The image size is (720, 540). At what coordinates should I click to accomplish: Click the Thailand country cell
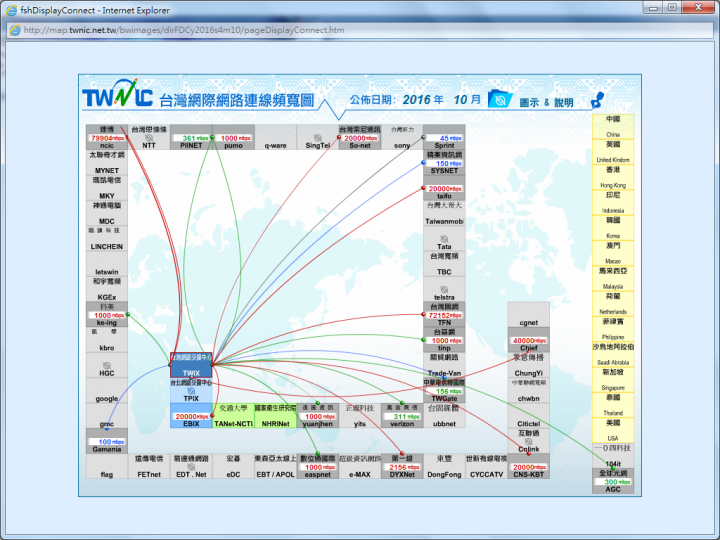click(x=613, y=405)
